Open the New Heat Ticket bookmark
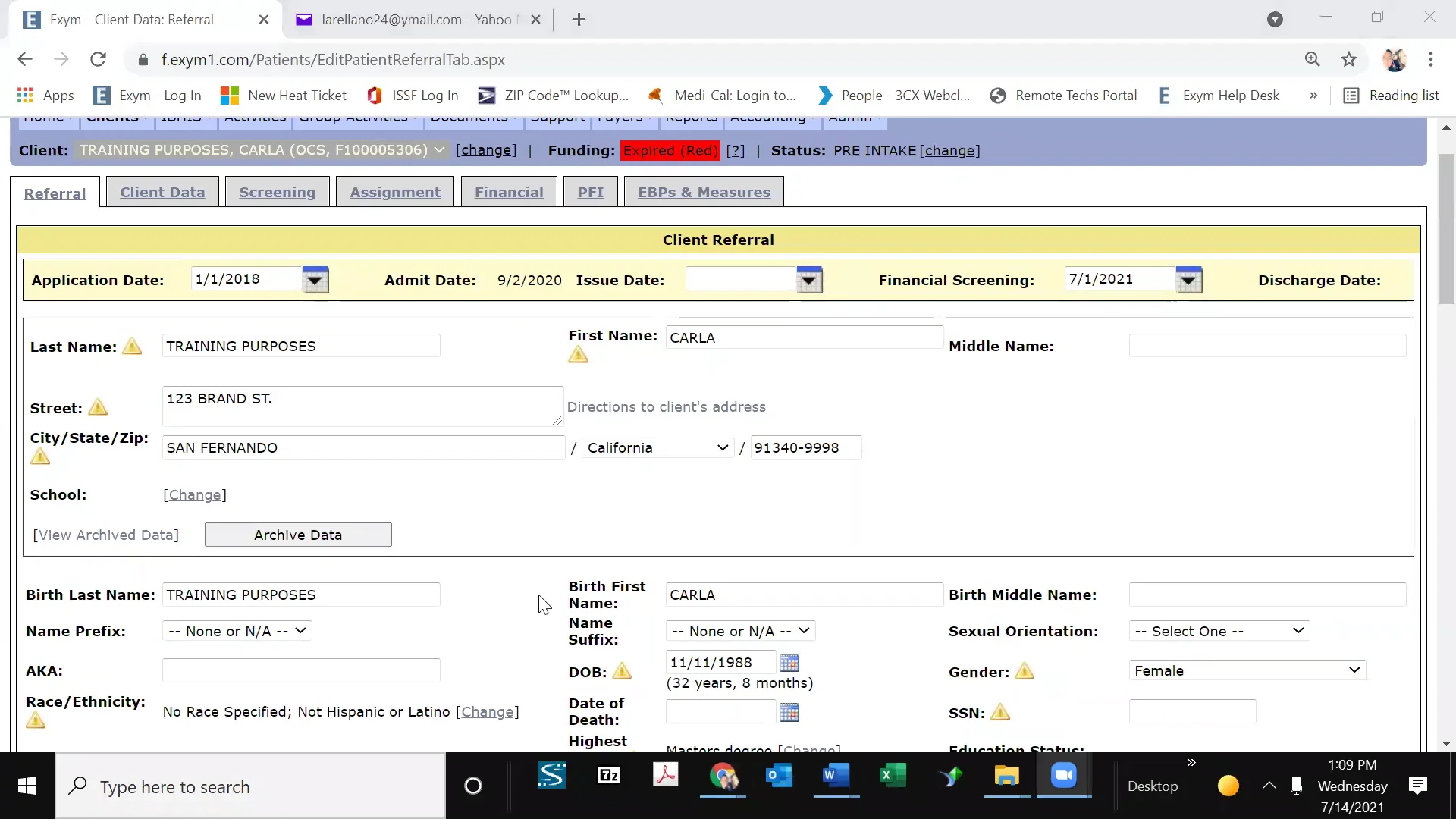The height and width of the screenshot is (819, 1456). coord(296,96)
